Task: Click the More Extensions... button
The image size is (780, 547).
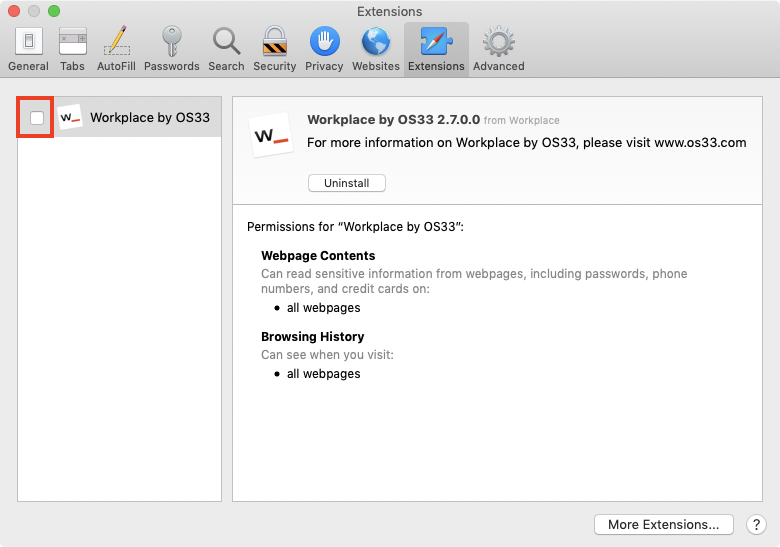Action: pos(664,525)
